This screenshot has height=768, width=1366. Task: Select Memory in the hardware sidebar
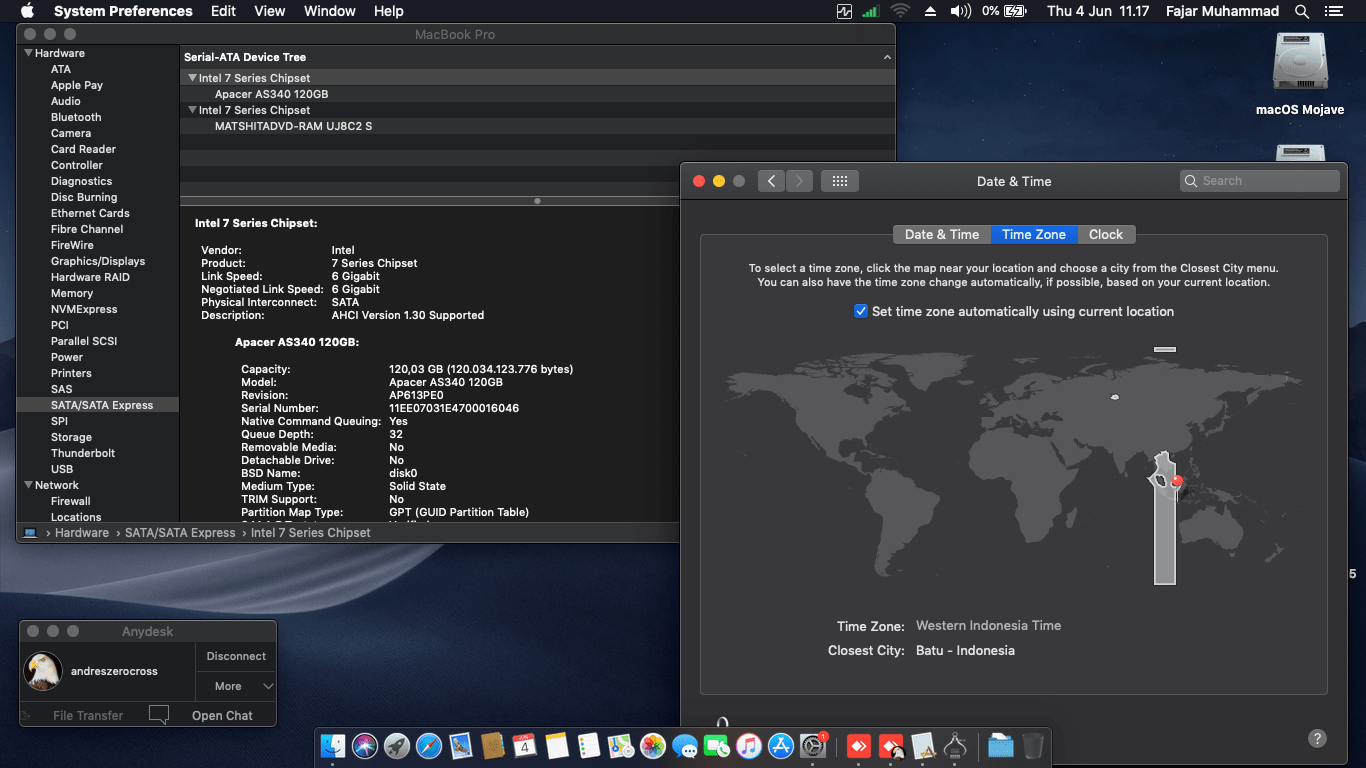click(72, 293)
